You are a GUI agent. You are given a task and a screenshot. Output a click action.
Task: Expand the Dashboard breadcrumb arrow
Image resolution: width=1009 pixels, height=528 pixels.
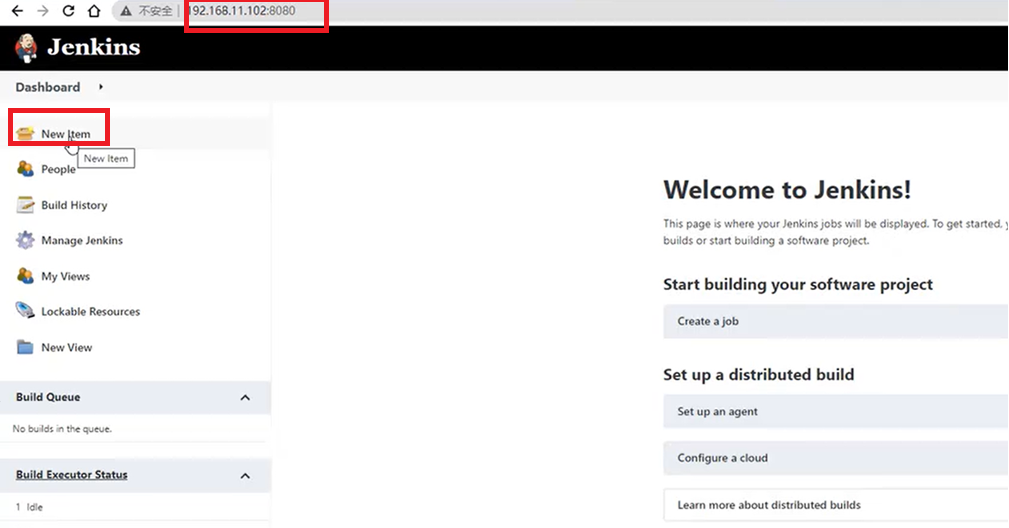[x=101, y=87]
